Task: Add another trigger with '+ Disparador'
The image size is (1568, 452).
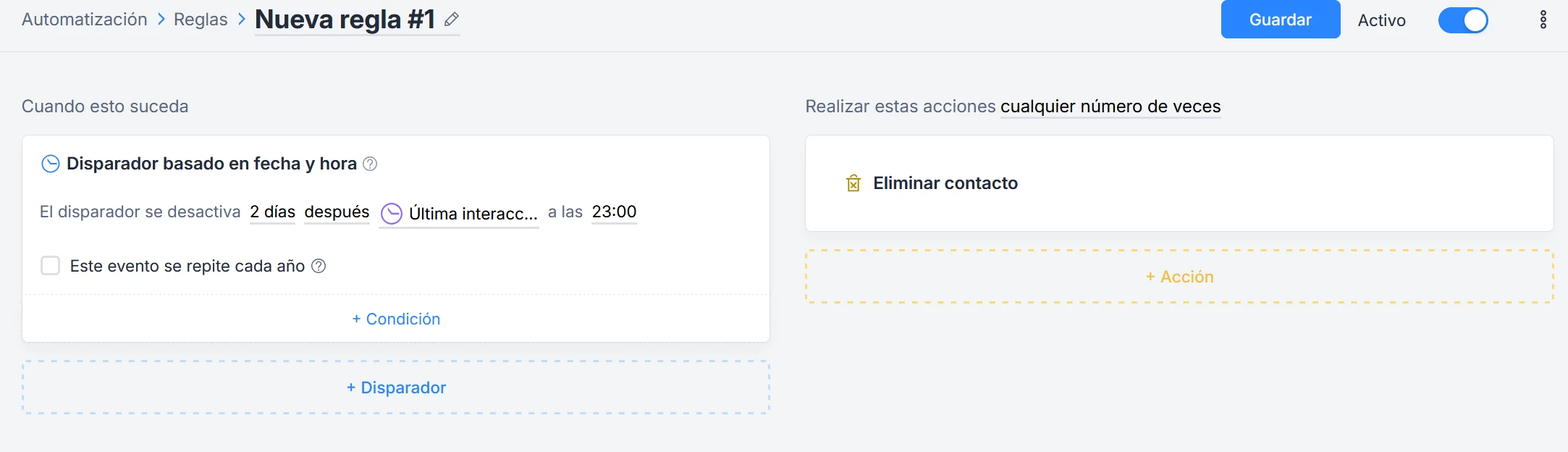Action: click(x=396, y=388)
